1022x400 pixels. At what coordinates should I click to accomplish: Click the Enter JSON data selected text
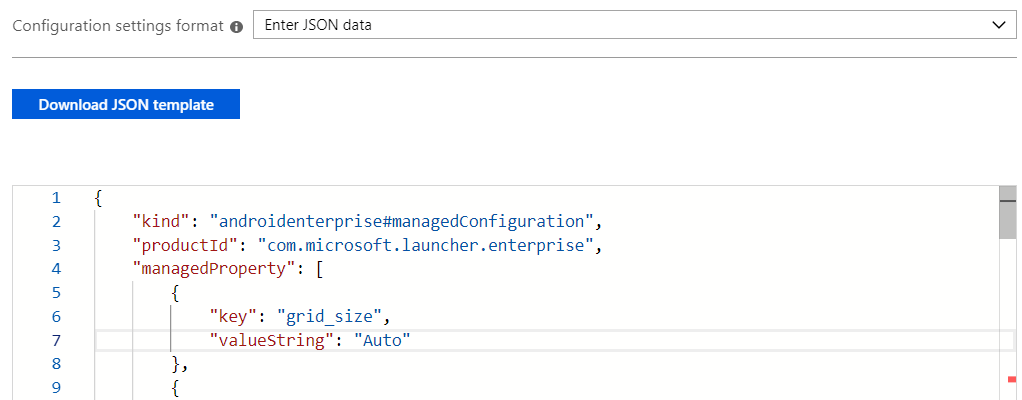click(318, 25)
